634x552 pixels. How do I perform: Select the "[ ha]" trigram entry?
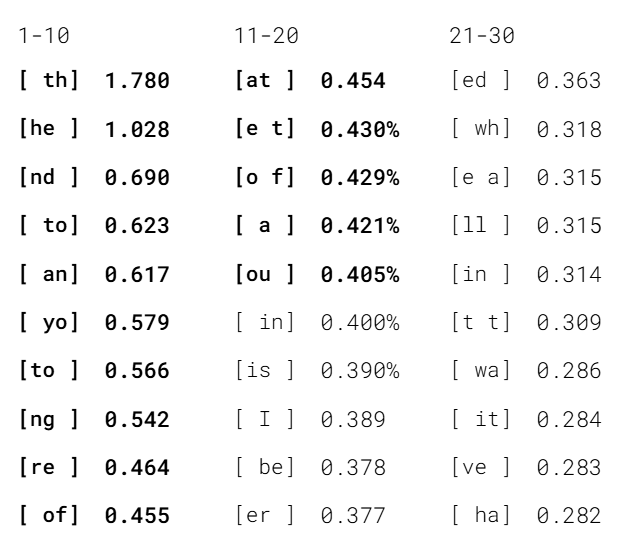pos(481,516)
